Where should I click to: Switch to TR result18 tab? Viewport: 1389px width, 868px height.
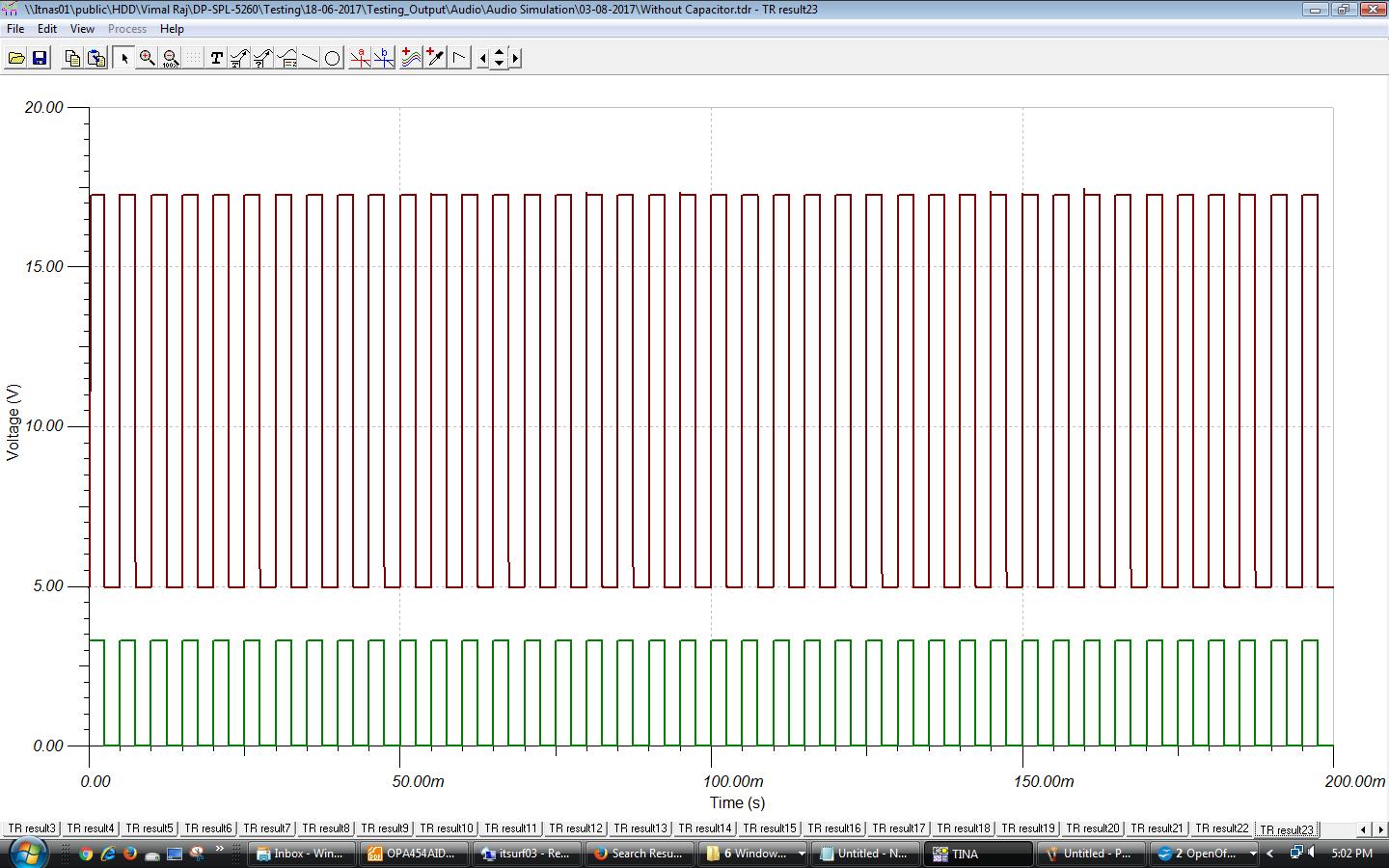coord(964,828)
